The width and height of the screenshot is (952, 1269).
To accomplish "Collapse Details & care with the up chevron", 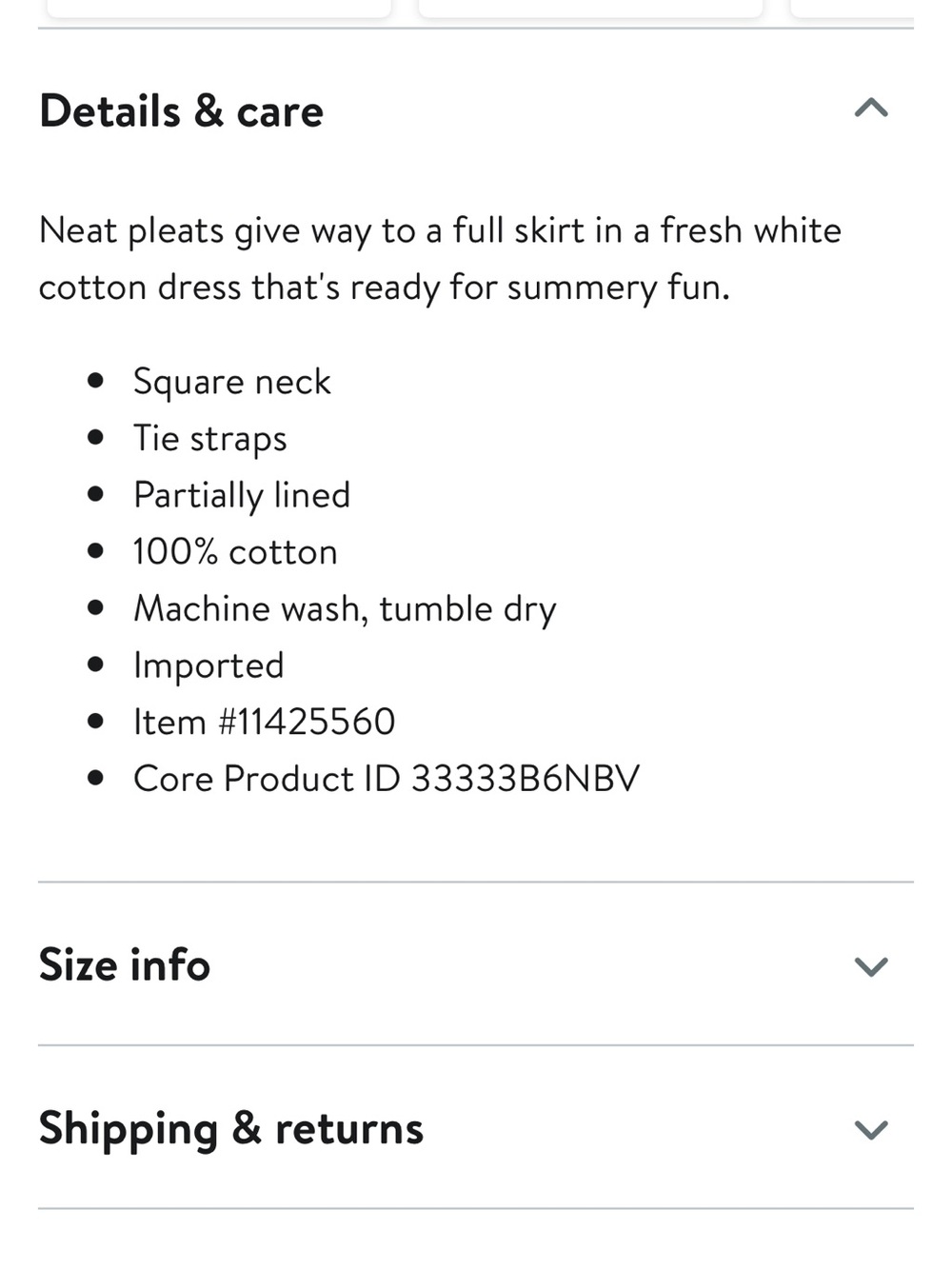I will tap(871, 108).
